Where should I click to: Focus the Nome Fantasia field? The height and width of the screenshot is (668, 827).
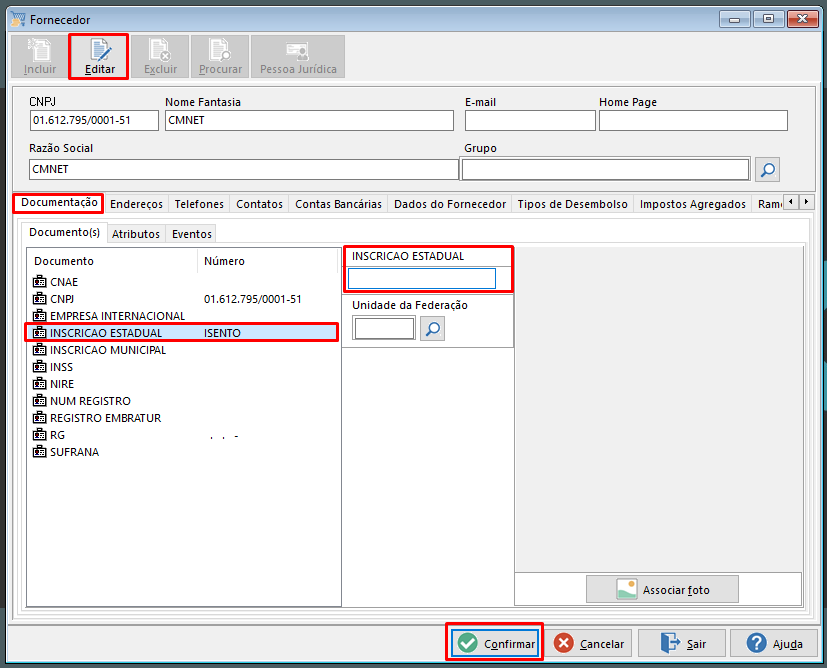tap(309, 120)
